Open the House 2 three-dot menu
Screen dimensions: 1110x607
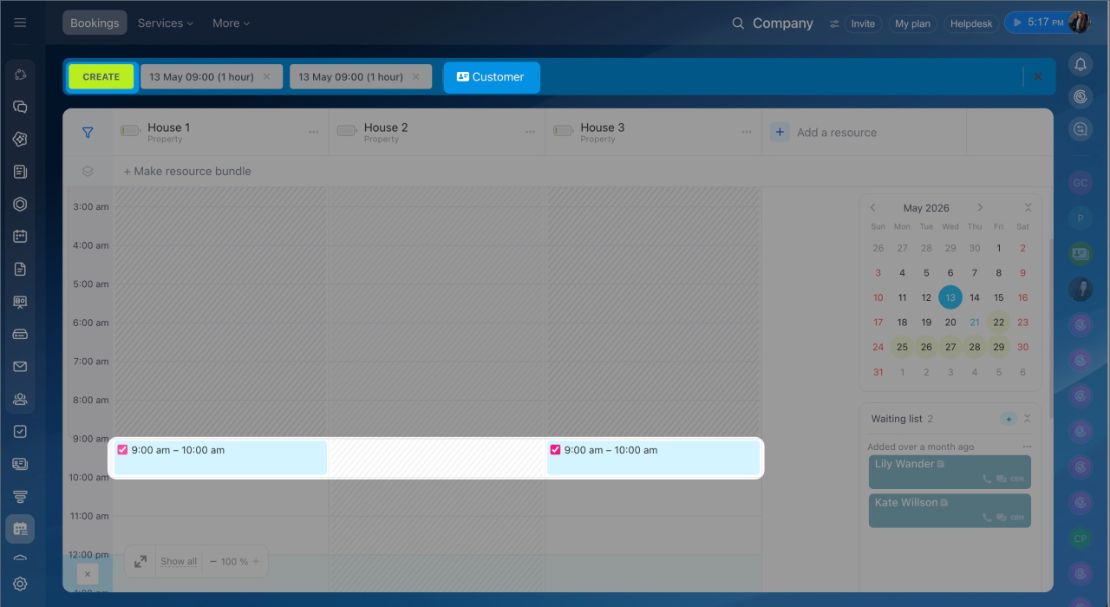(530, 132)
